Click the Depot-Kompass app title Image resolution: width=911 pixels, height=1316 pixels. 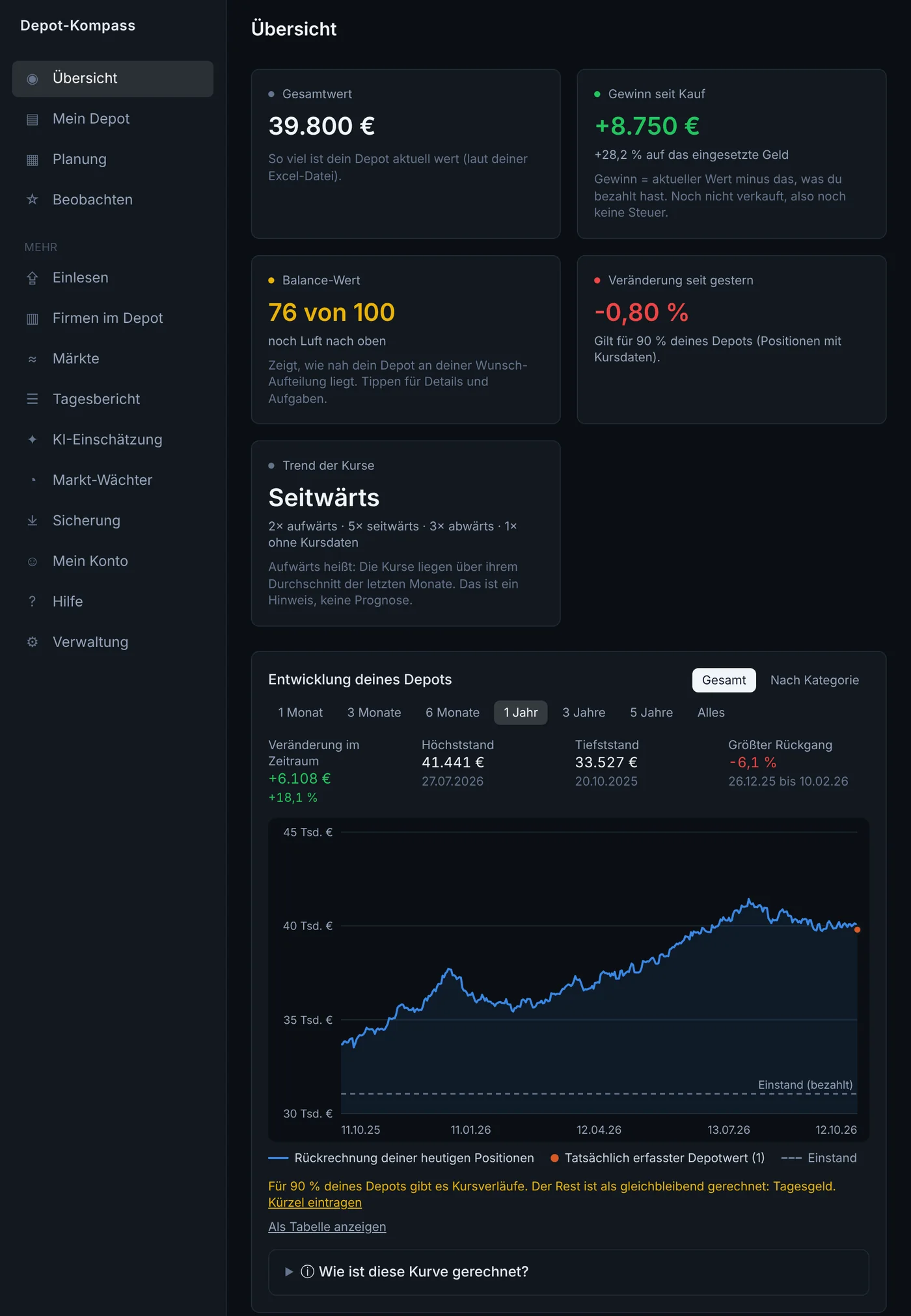[x=78, y=25]
